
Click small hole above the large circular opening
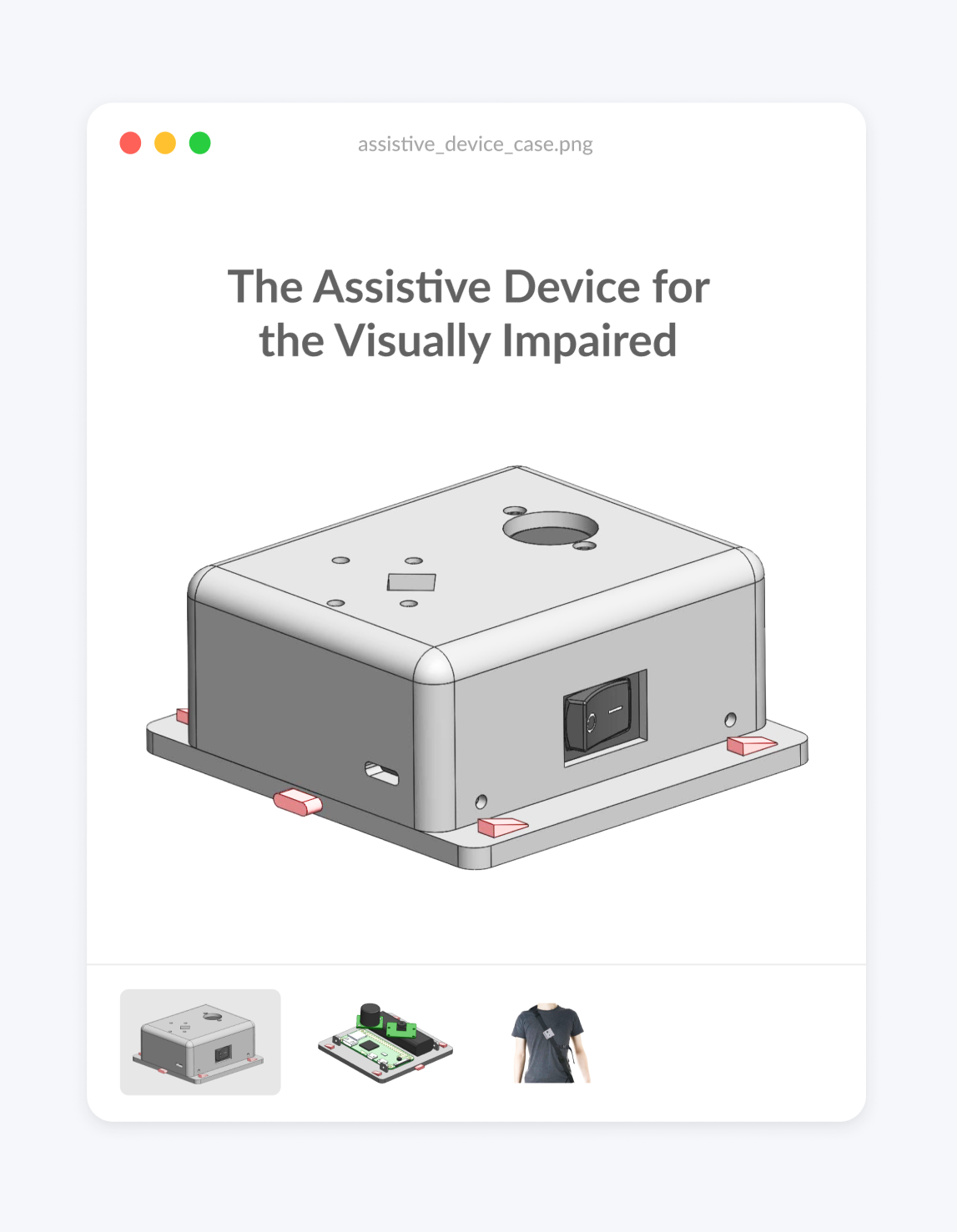pos(515,510)
